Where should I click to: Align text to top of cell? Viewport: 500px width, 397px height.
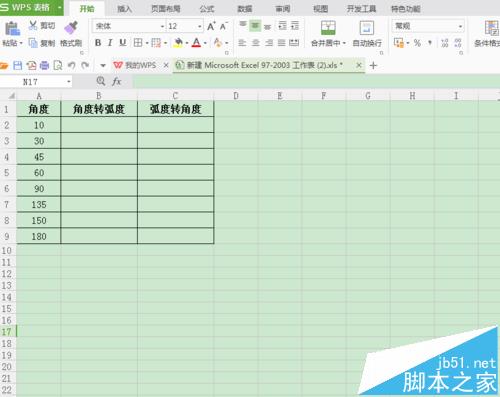243,25
